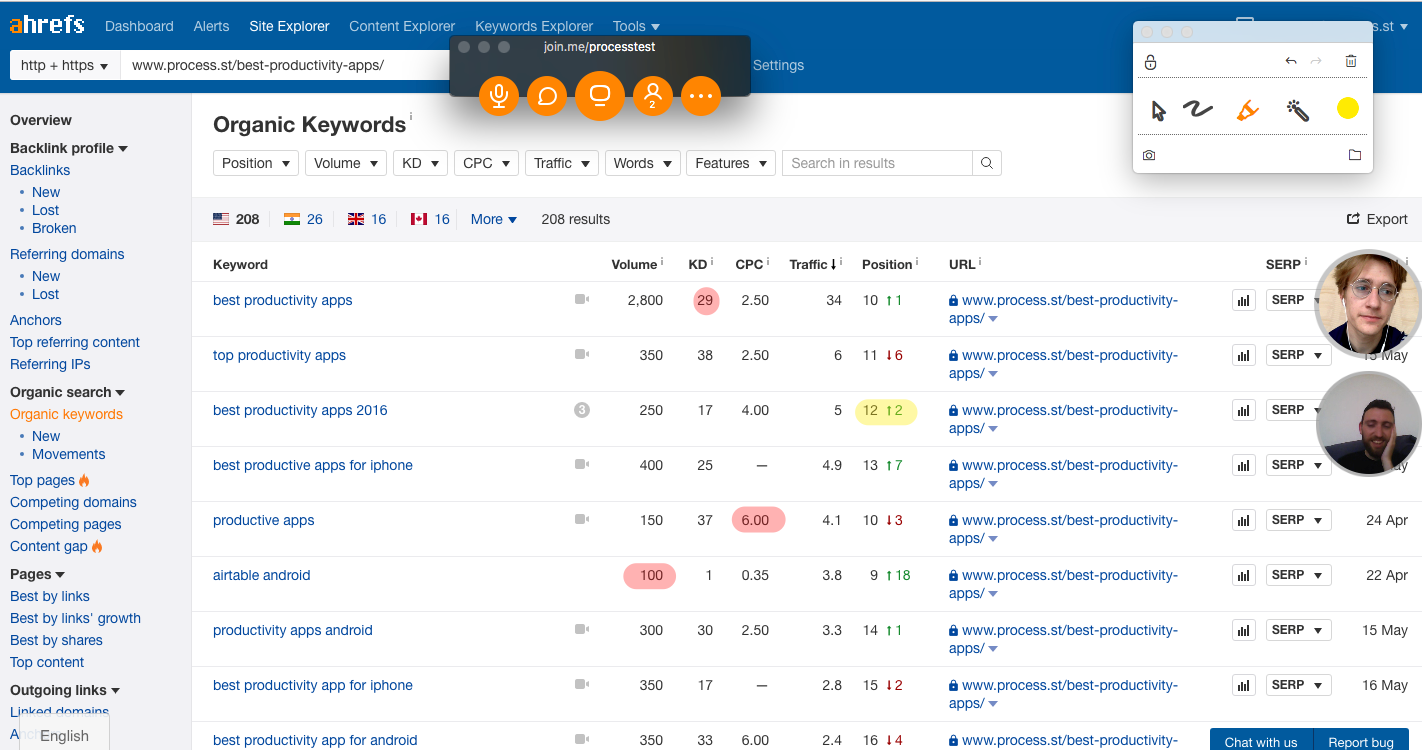Open SERP dropdown for top productivity apps
Viewport: 1422px width, 750px height.
(x=1298, y=355)
